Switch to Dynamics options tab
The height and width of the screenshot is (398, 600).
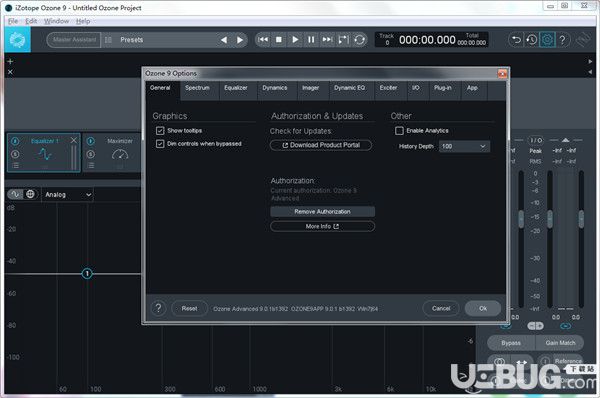pyautogui.click(x=275, y=88)
